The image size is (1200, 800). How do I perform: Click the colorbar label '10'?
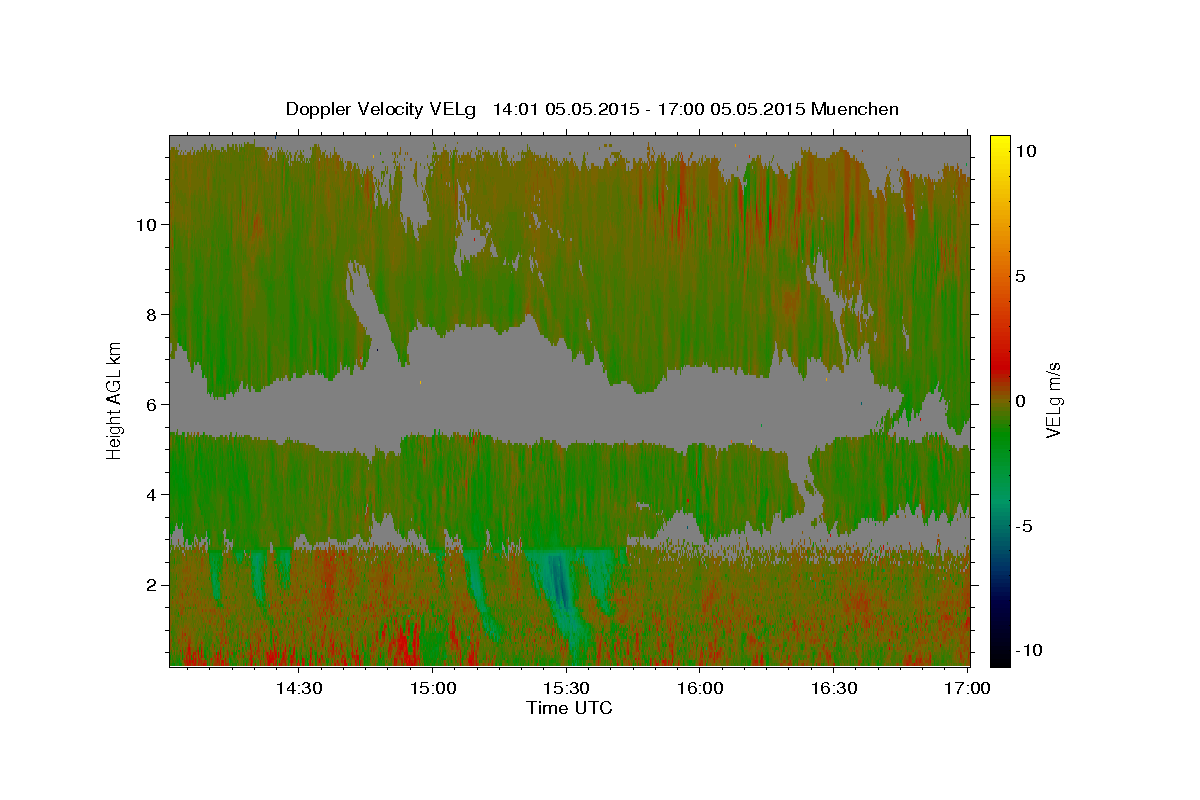[1026, 150]
